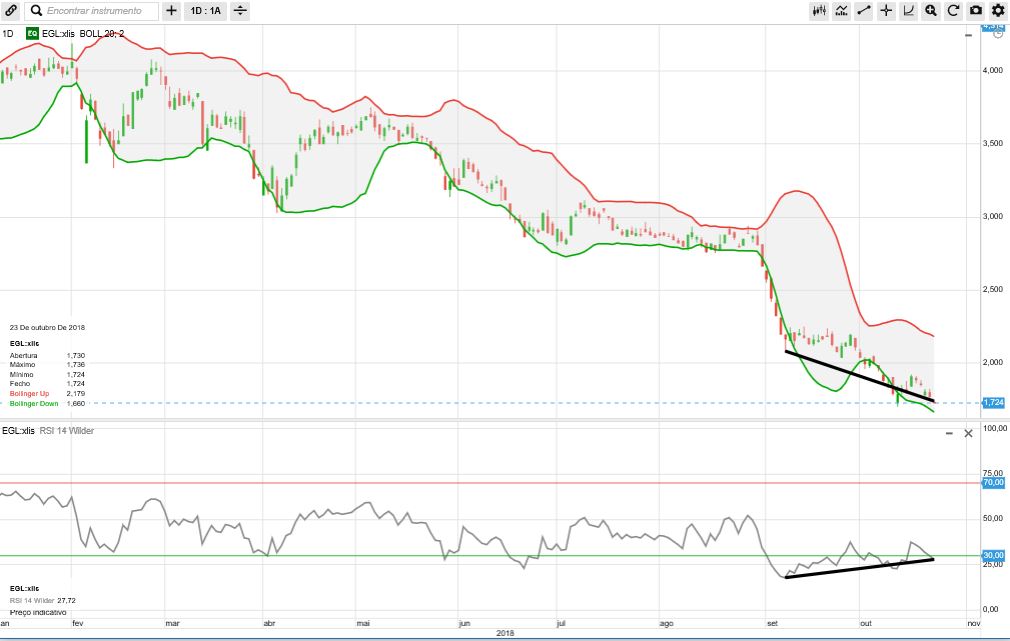
Task: Click the 1,724 current price tag
Action: (993, 403)
